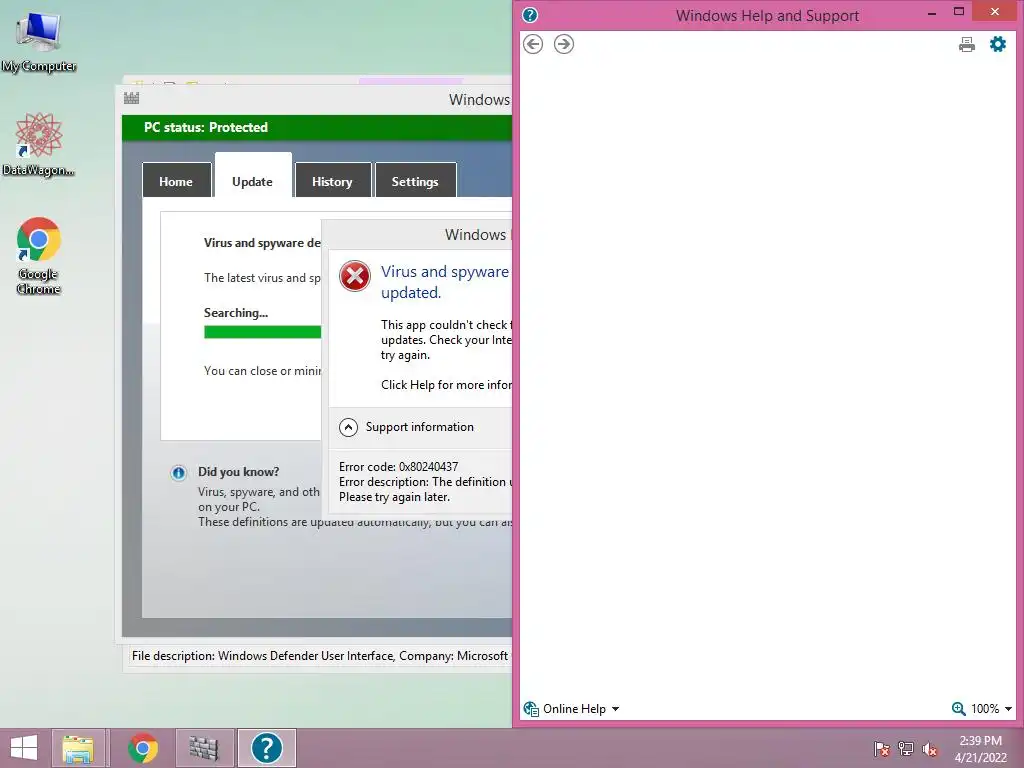Open My Computer desktop icon
Image resolution: width=1024 pixels, height=768 pixels.
pyautogui.click(x=39, y=42)
